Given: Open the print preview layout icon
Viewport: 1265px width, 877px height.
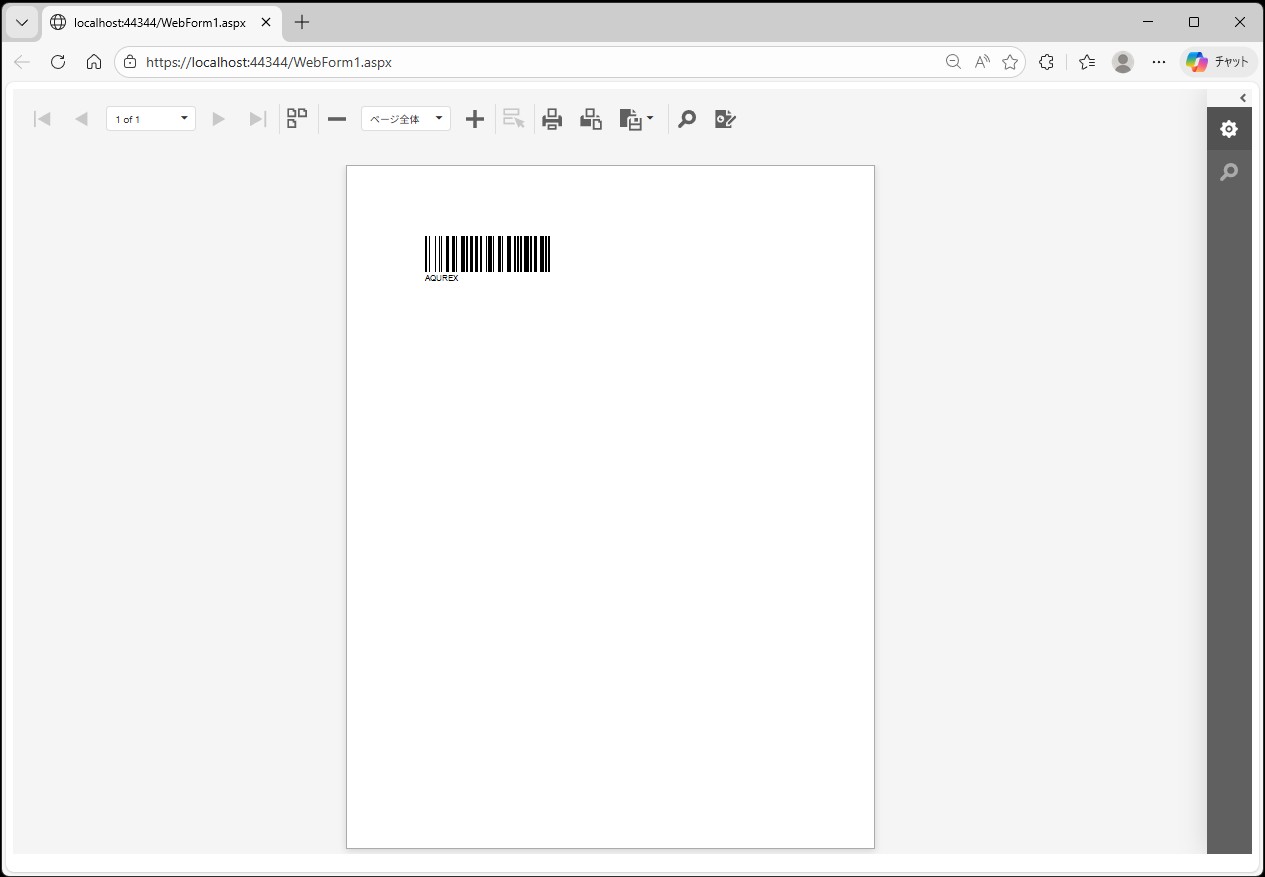Looking at the screenshot, I should [591, 120].
